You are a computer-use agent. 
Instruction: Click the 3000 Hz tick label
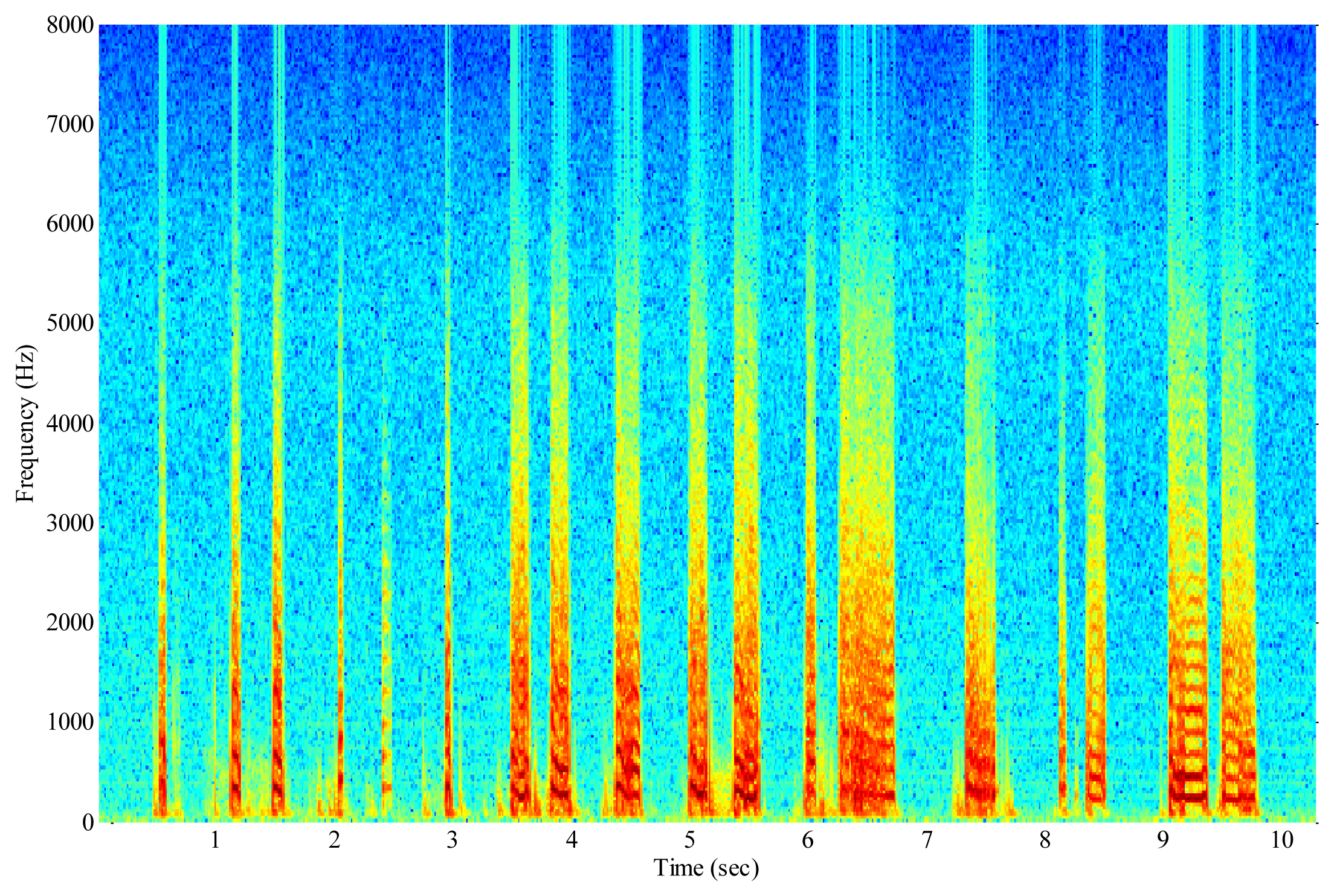tap(70, 523)
